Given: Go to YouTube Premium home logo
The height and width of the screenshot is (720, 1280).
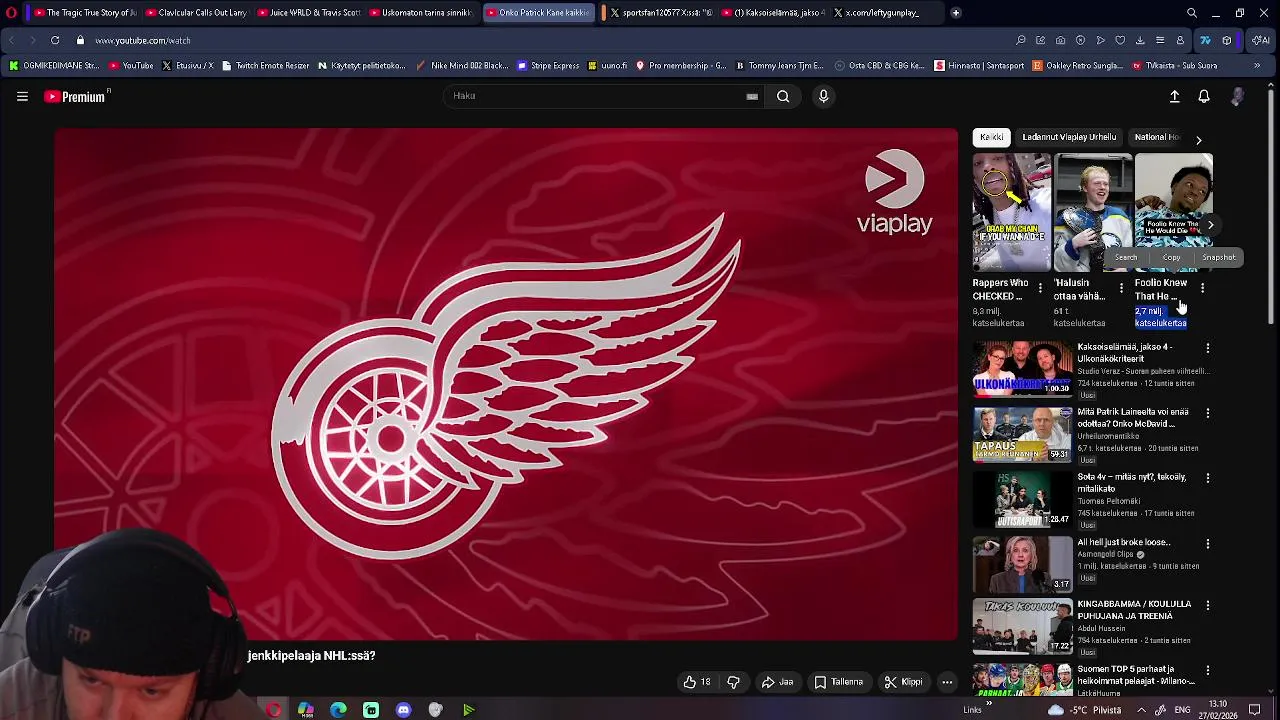Looking at the screenshot, I should coord(76,97).
